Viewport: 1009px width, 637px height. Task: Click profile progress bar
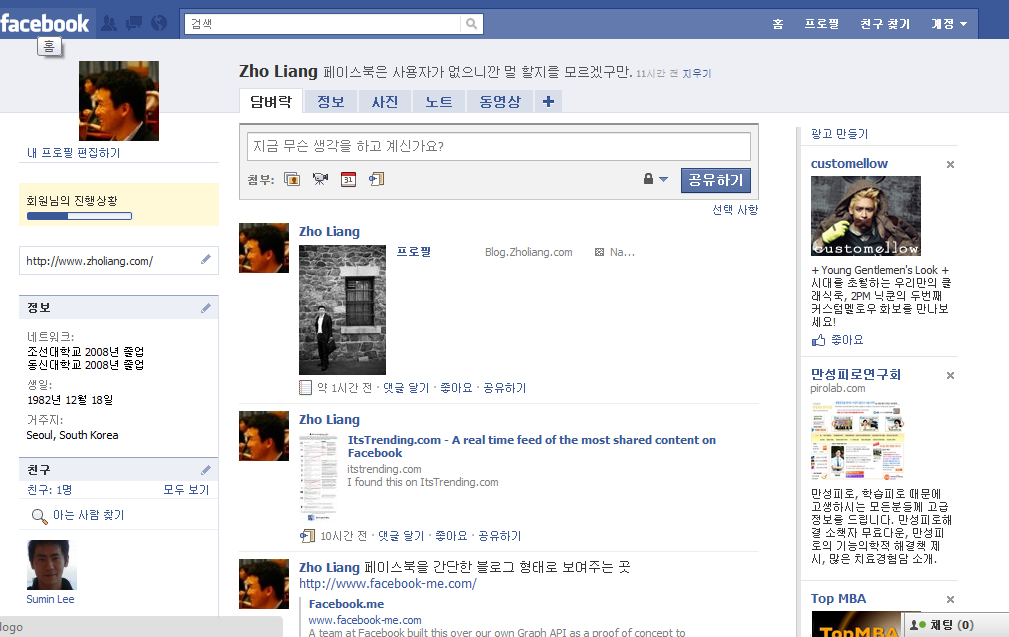[79, 216]
